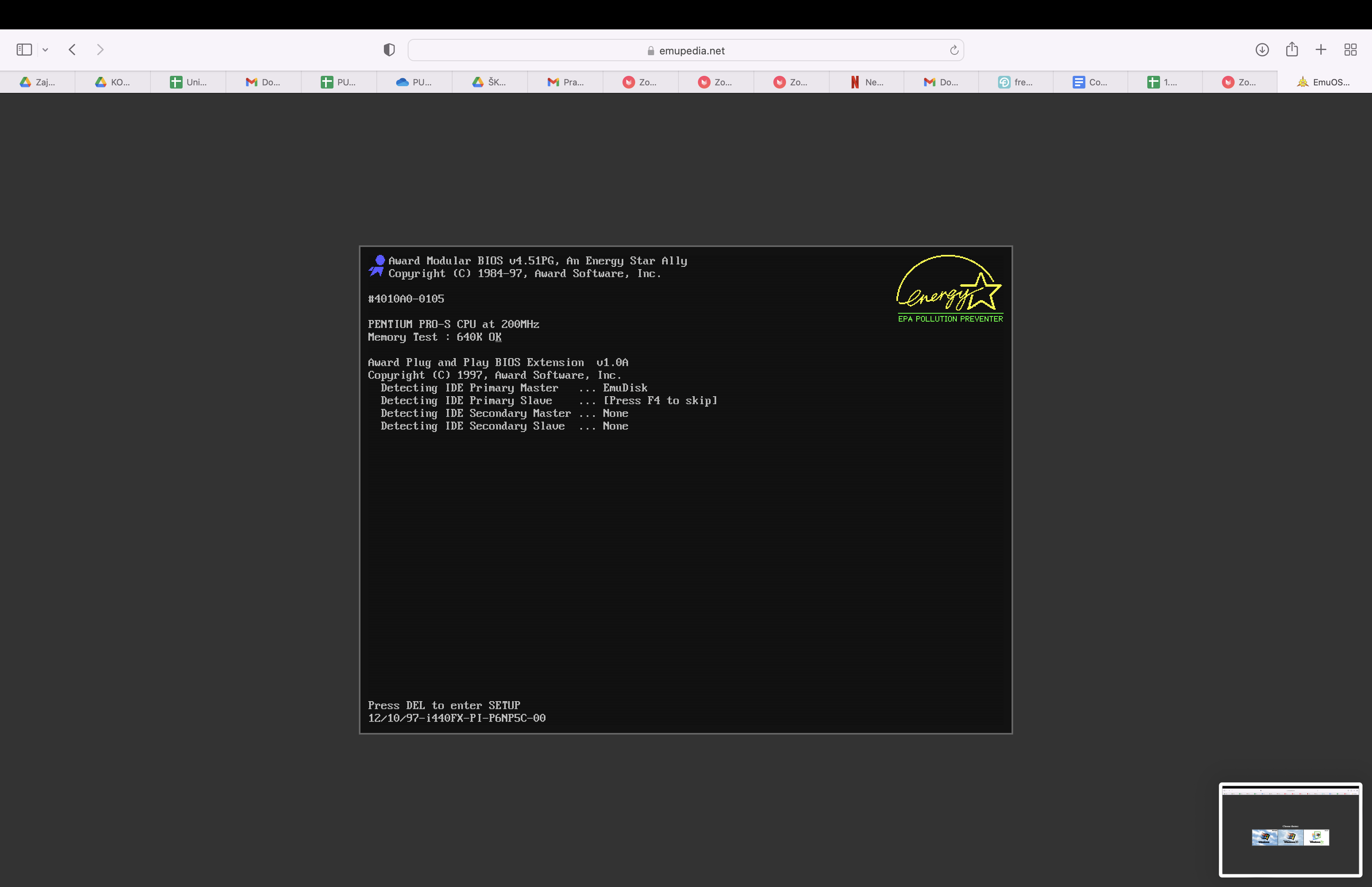Switch to the Netflix Ne... tab
This screenshot has height=887, width=1372.
pos(867,82)
